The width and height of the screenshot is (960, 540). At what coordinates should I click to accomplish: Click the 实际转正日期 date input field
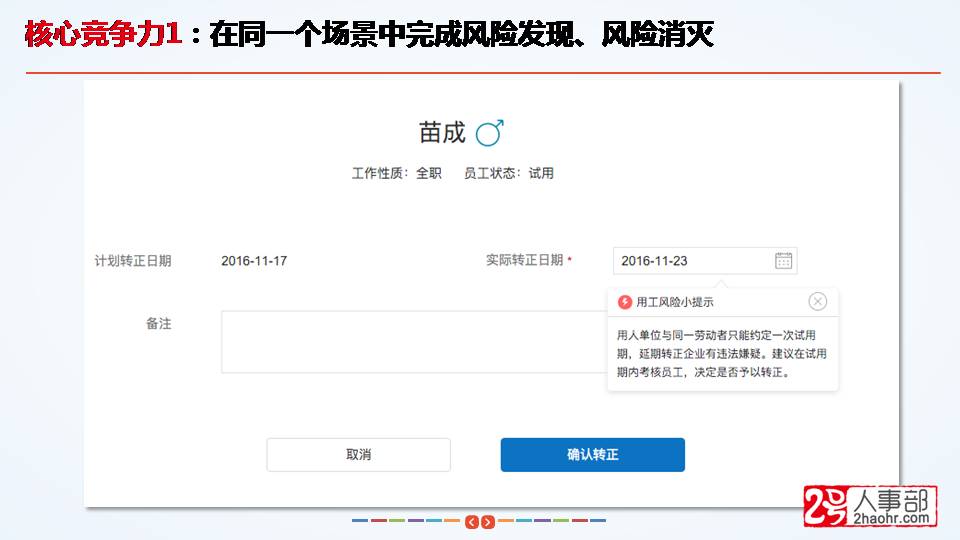[690, 261]
